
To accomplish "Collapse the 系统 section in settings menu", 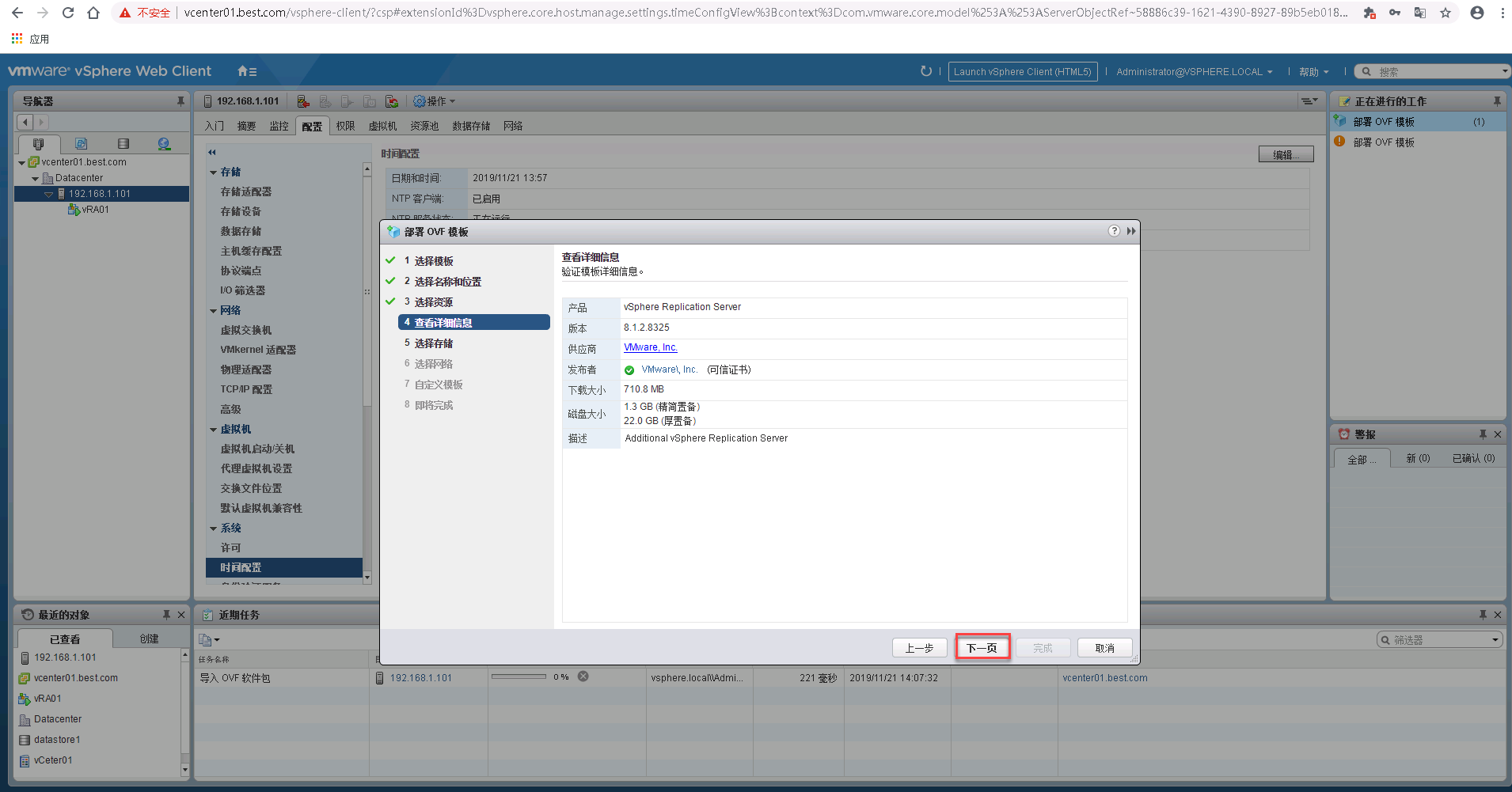I will click(214, 529).
